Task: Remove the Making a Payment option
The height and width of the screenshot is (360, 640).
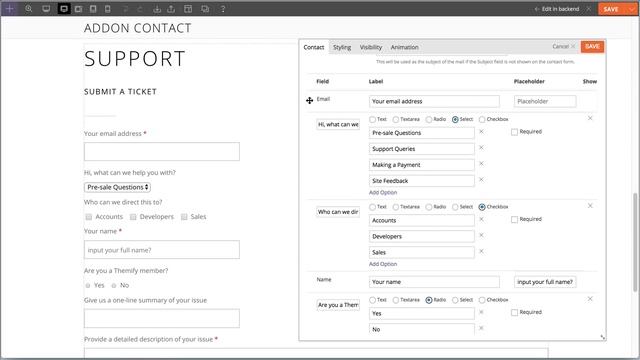Action: pos(481,163)
